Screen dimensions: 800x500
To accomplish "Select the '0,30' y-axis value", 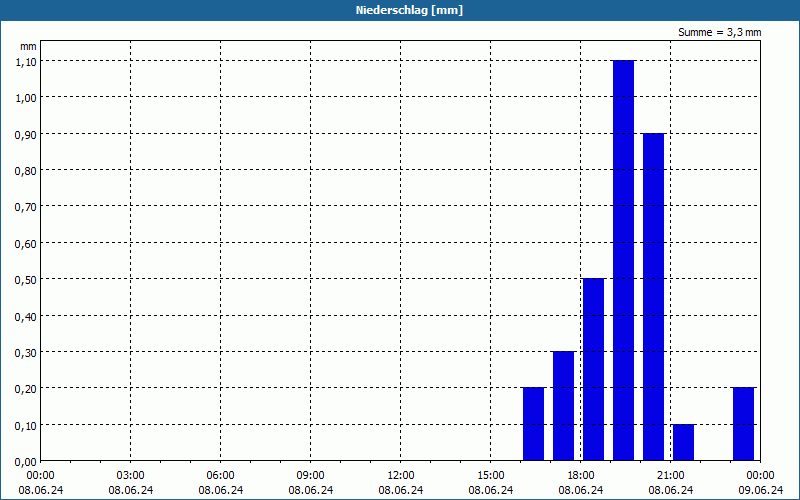I will [x=26, y=353].
